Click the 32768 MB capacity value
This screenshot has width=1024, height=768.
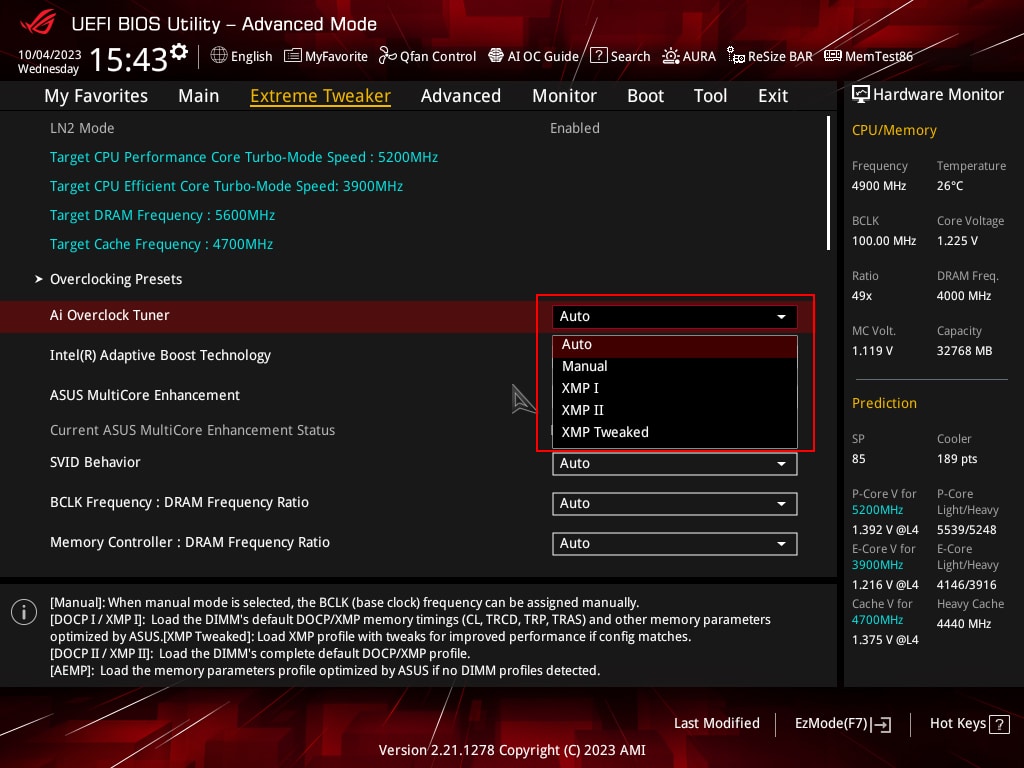964,351
